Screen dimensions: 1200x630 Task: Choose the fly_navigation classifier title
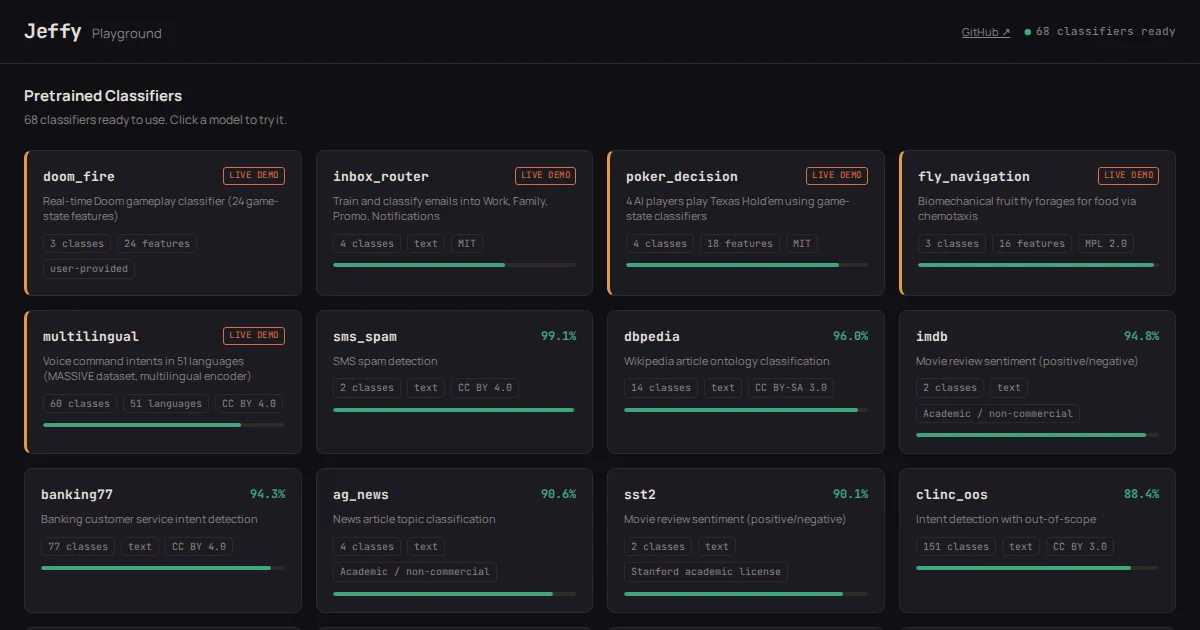coord(974,177)
